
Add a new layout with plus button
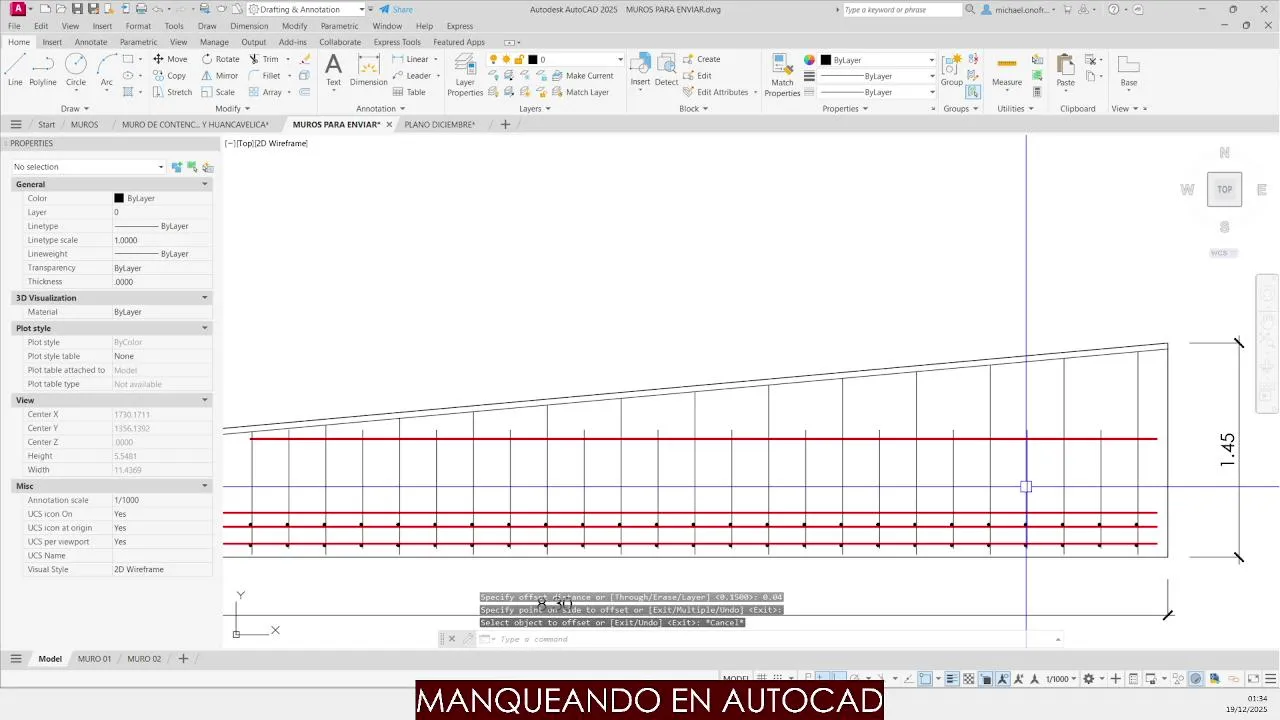[x=183, y=659]
